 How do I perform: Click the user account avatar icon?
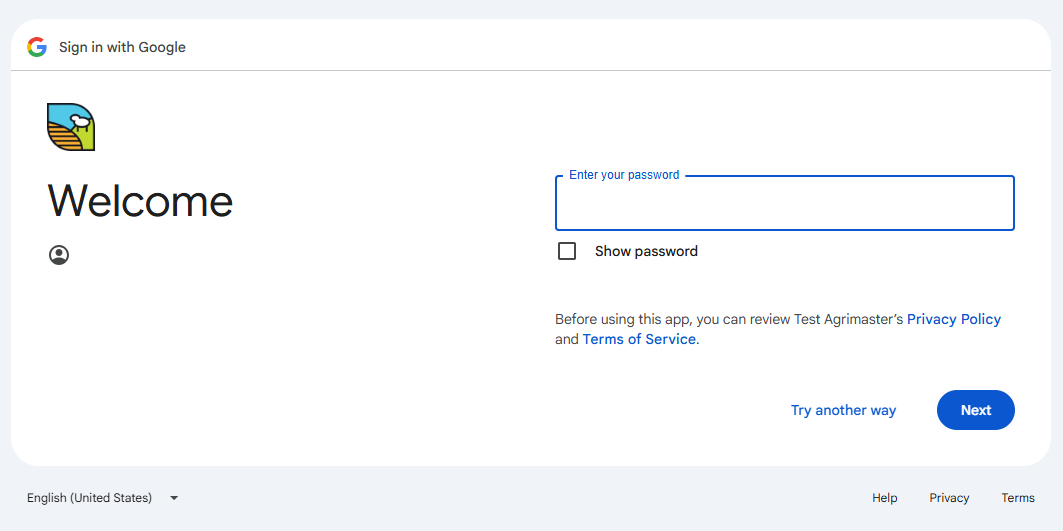59,255
